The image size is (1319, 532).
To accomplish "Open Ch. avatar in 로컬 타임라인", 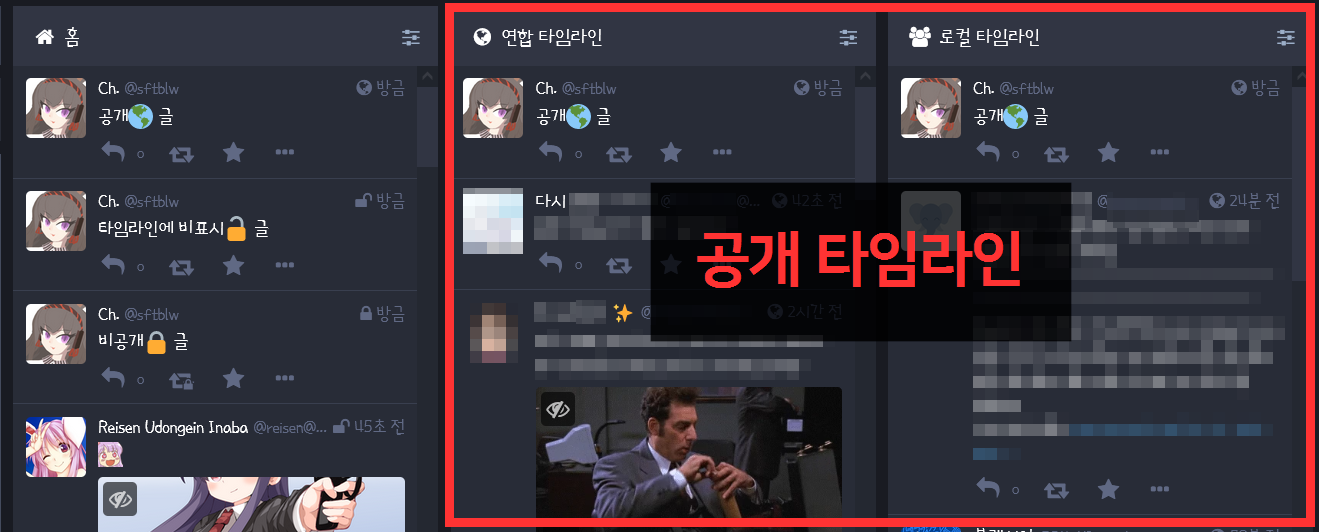I will pyautogui.click(x=931, y=108).
